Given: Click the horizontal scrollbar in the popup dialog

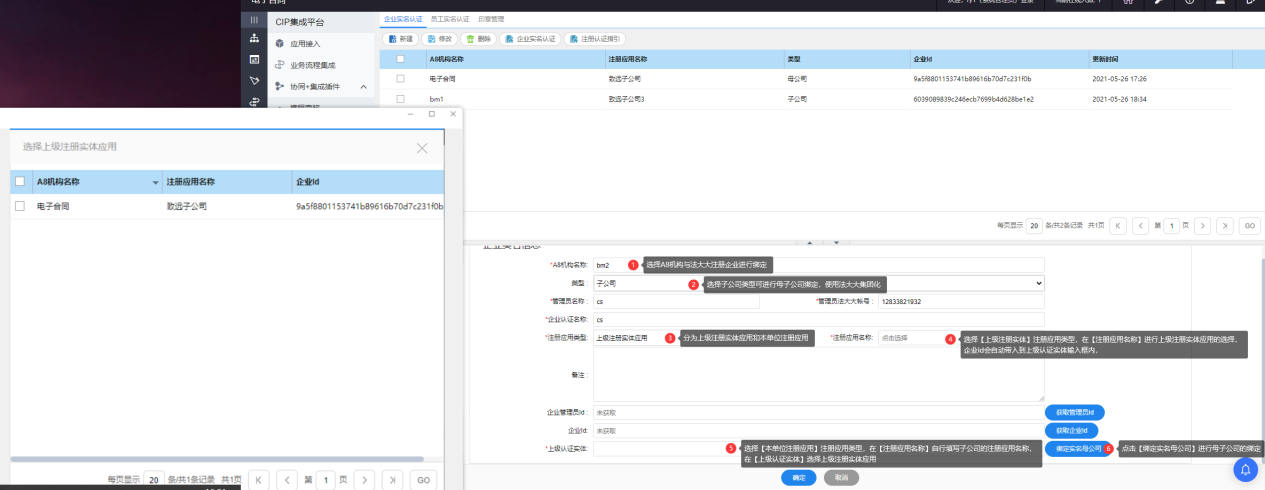Looking at the screenshot, I should (200, 459).
